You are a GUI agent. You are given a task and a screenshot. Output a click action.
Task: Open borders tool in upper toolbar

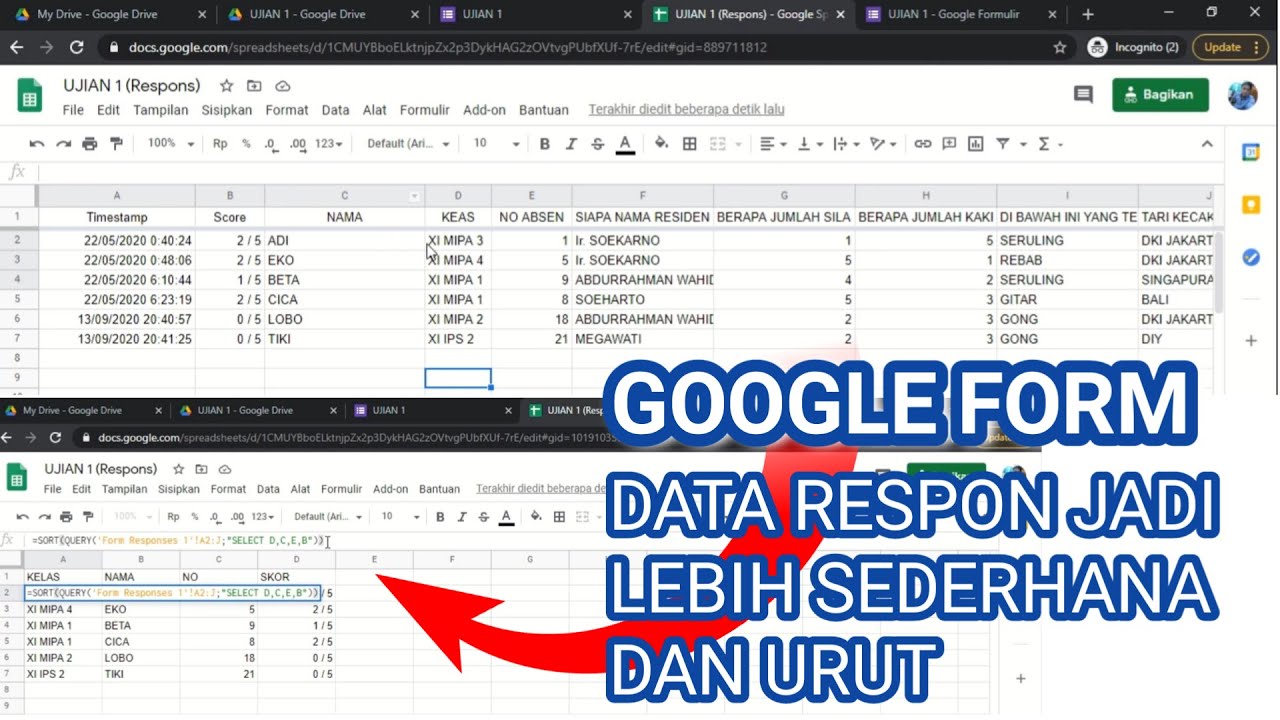(689, 144)
